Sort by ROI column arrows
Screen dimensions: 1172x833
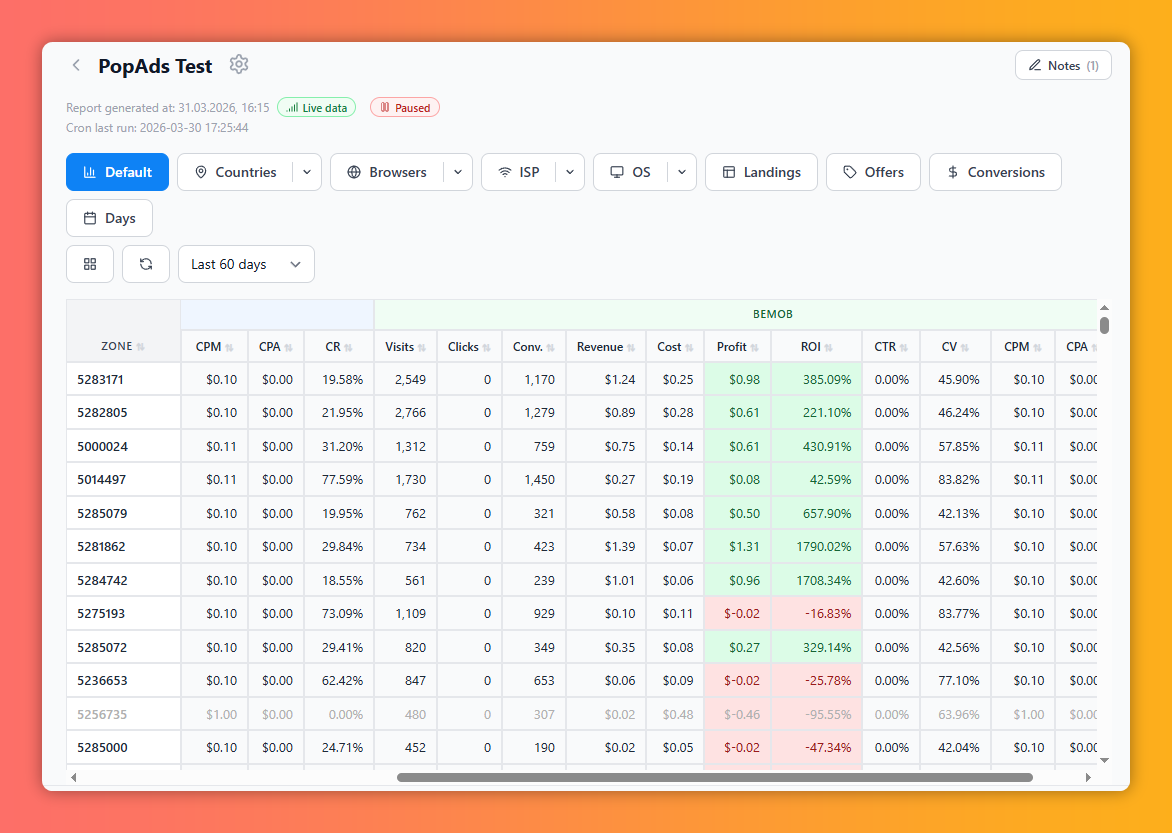(829, 348)
